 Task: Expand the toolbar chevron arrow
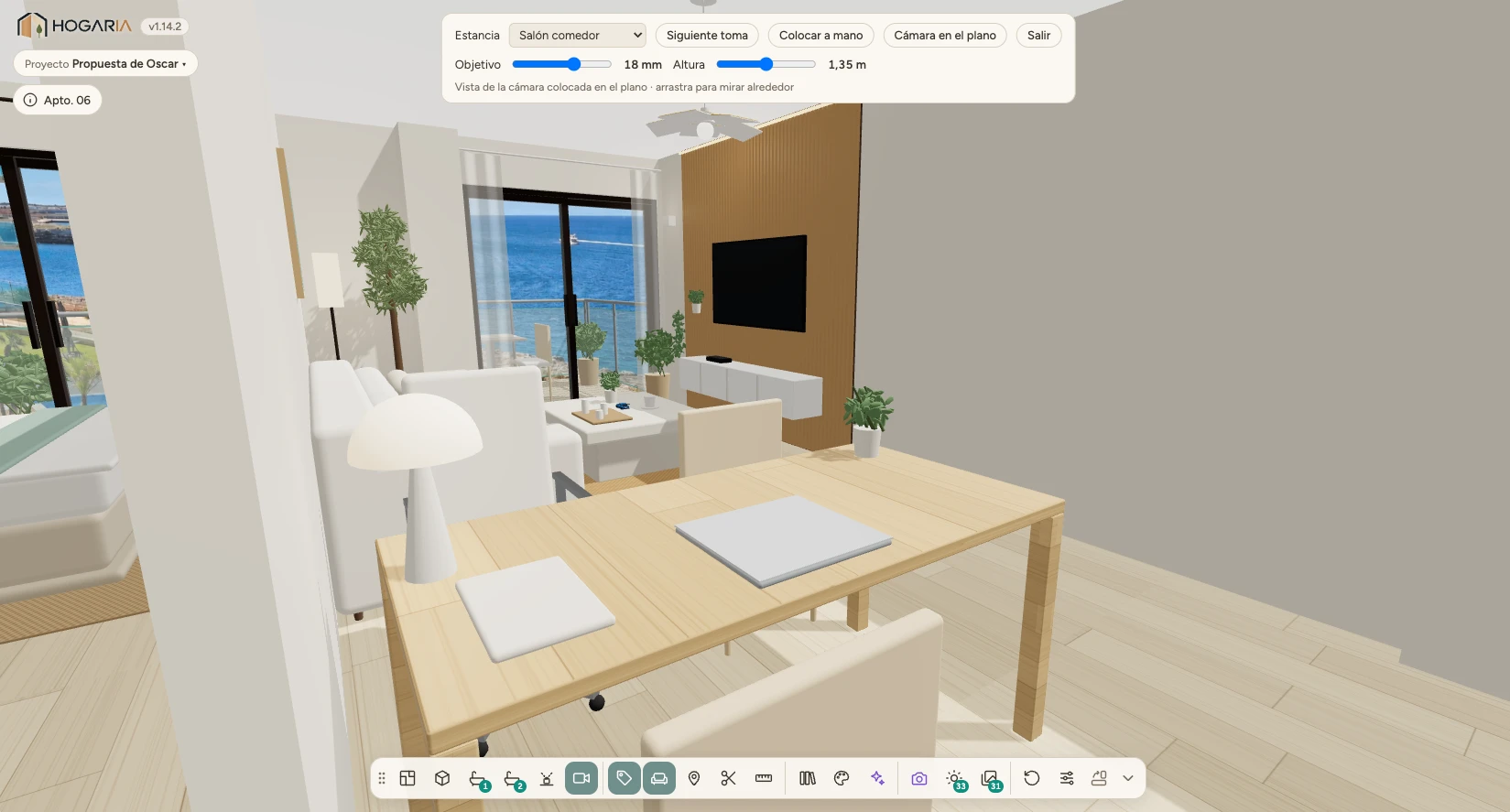[1128, 778]
